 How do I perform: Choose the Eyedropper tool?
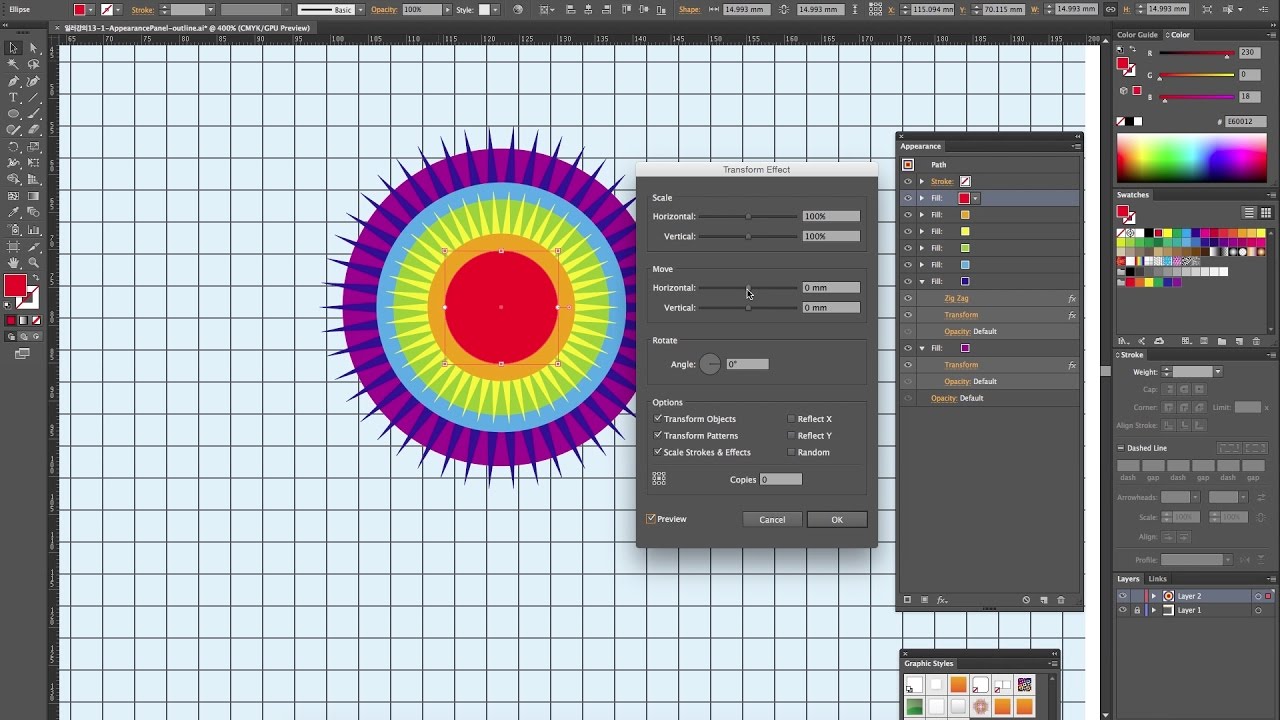(x=14, y=212)
